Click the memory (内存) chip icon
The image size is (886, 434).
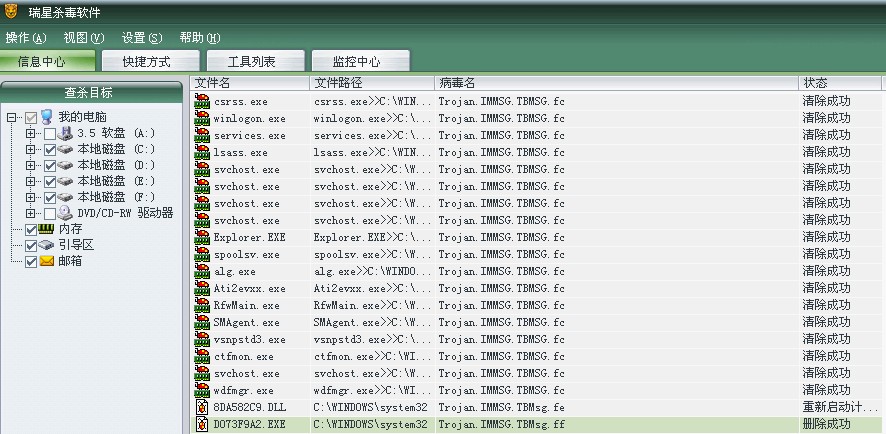(x=47, y=229)
